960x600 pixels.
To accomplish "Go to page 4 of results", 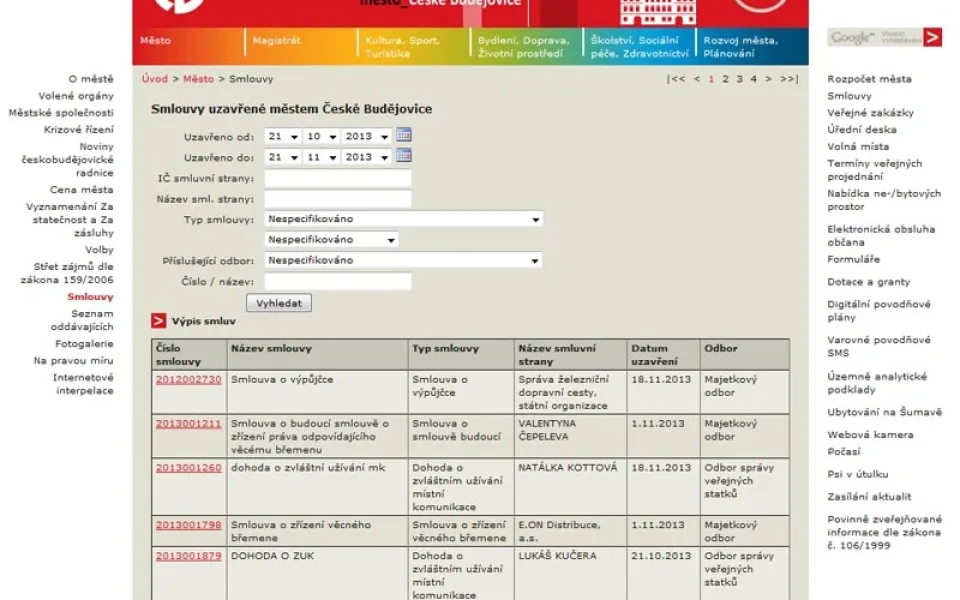I will (x=754, y=79).
